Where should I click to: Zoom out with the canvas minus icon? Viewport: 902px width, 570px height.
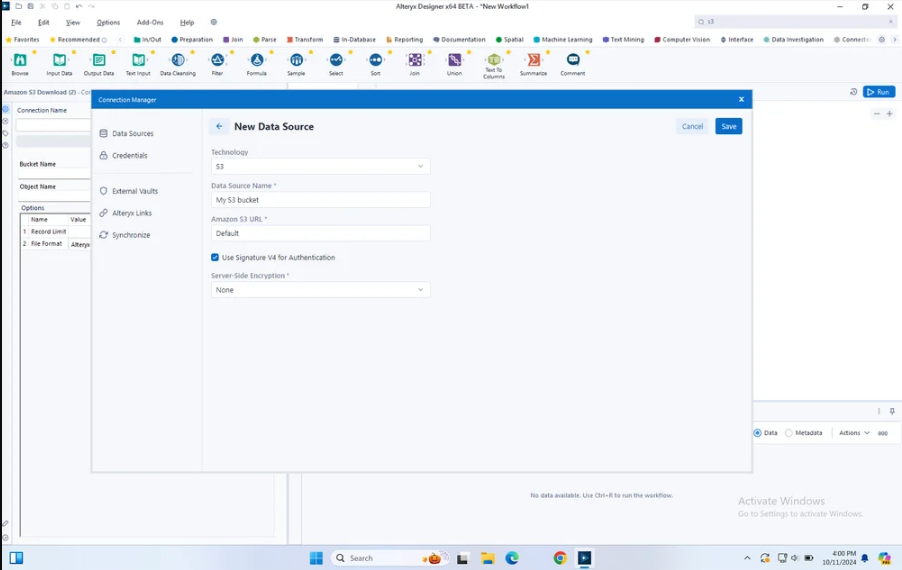point(877,114)
